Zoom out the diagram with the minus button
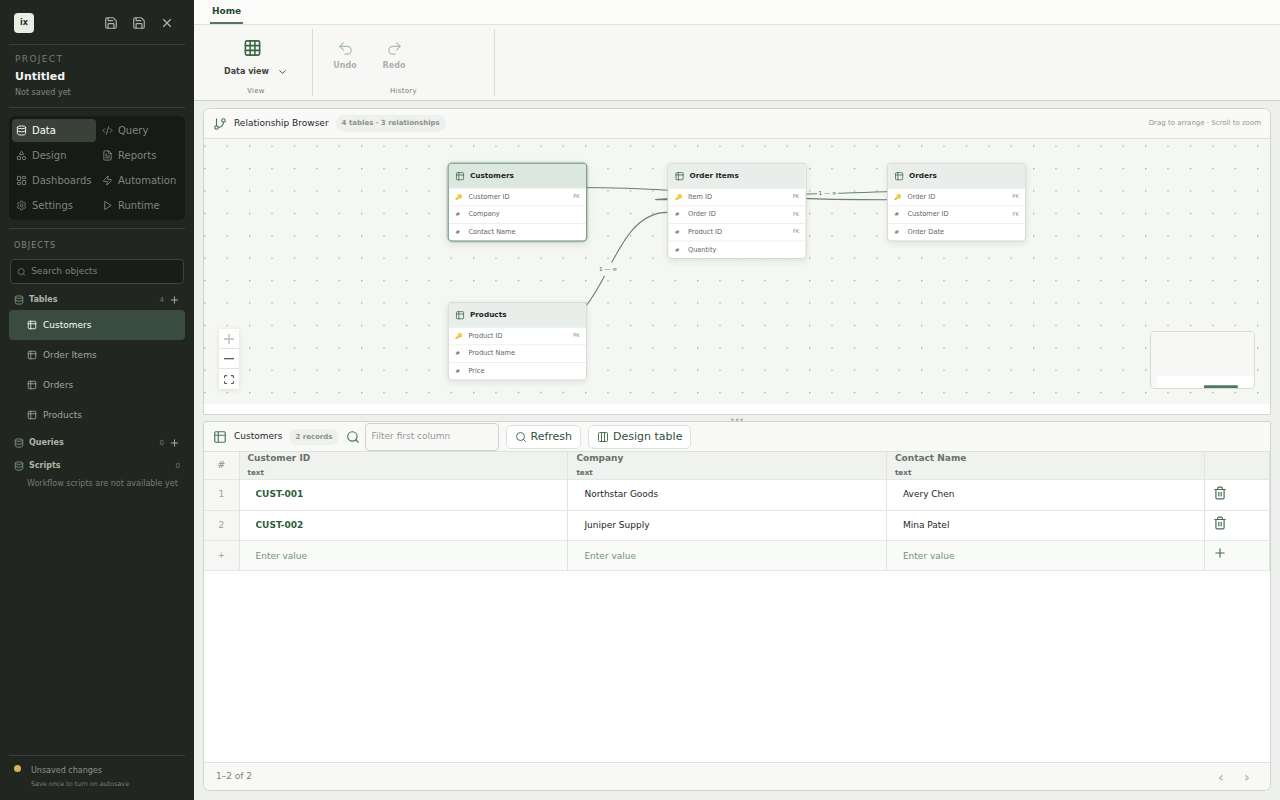This screenshot has height=800, width=1280. click(229, 359)
